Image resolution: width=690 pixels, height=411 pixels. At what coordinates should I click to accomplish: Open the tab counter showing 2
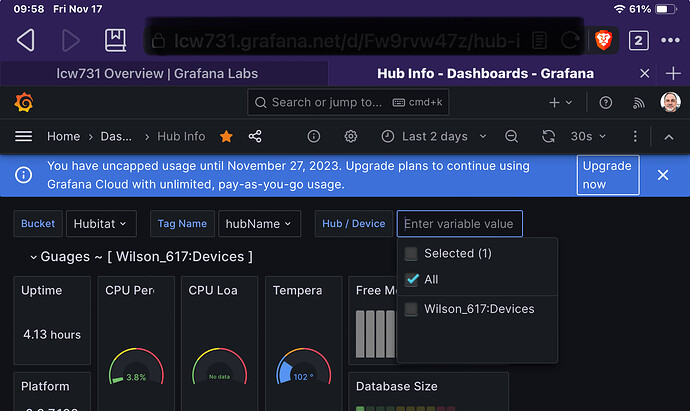(638, 40)
